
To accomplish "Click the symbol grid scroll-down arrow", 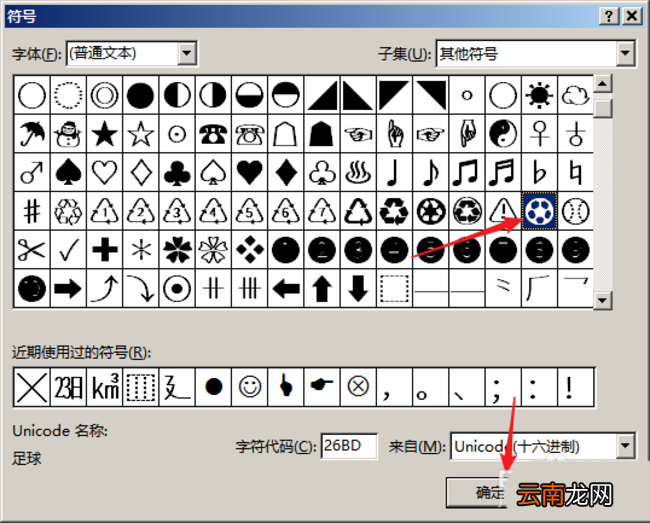I will click(x=603, y=300).
